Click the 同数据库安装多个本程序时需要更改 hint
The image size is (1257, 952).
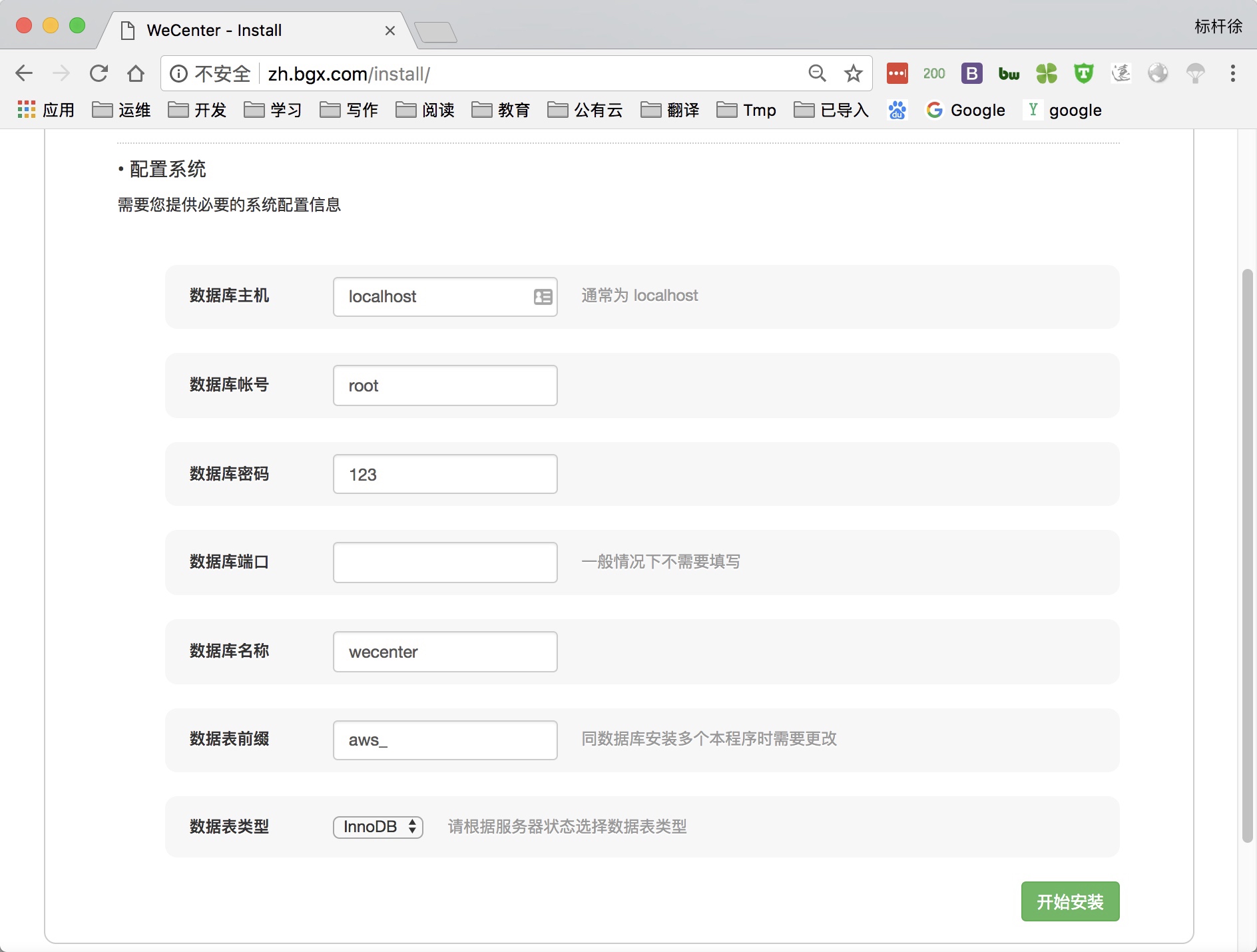[x=709, y=739]
